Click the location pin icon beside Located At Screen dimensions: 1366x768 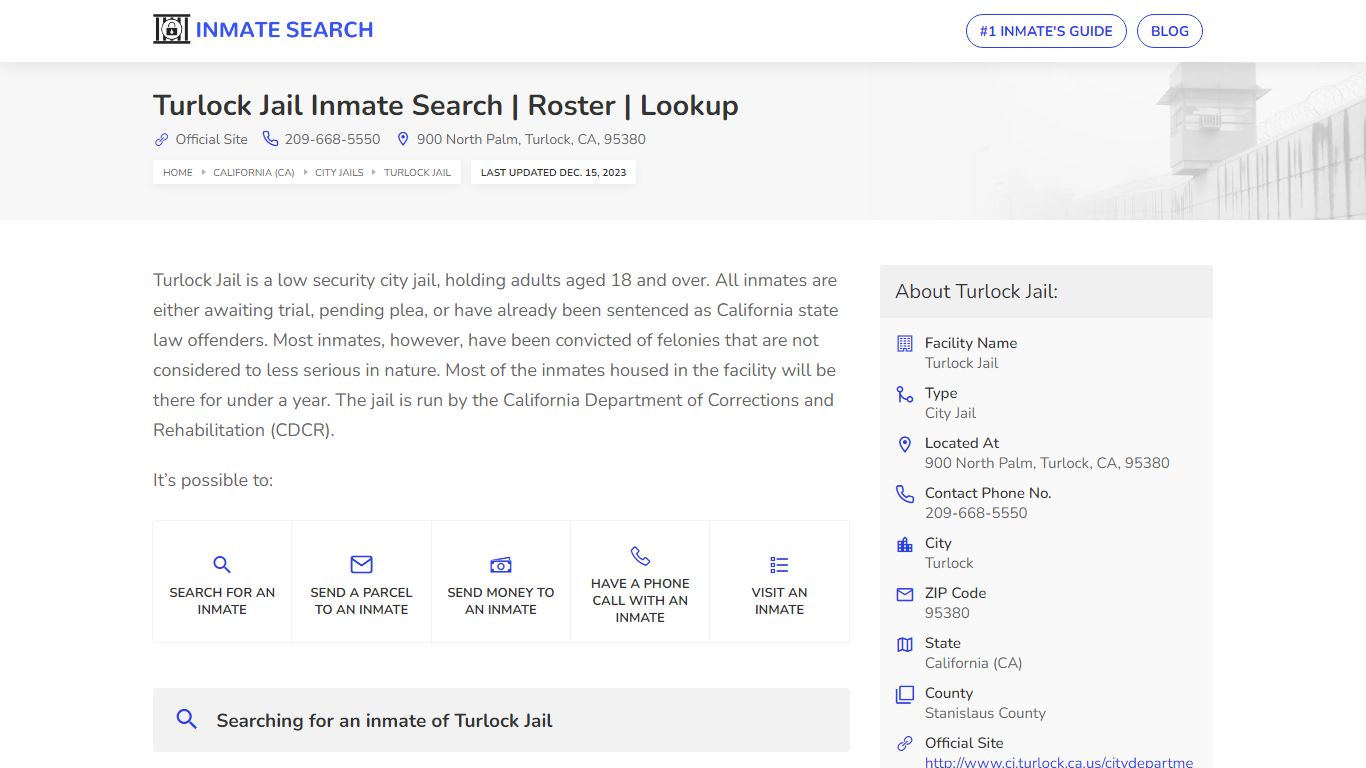905,444
